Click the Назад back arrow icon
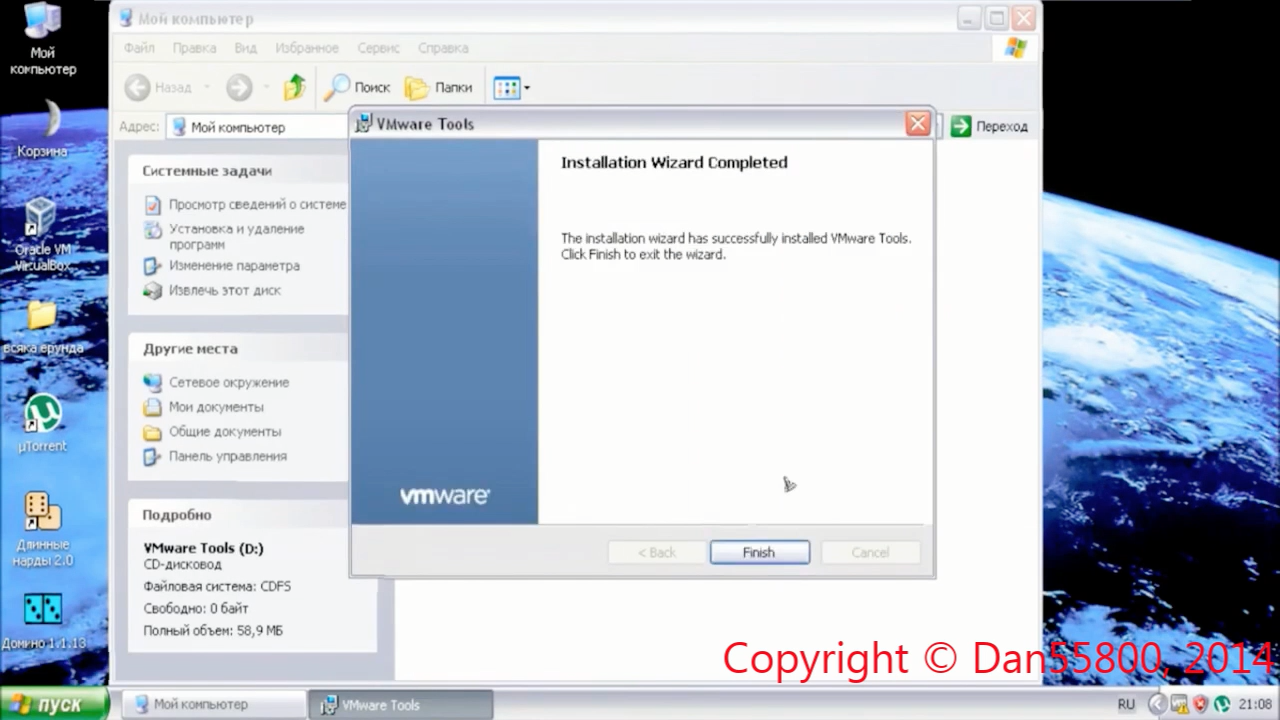Viewport: 1280px width, 720px height. pyautogui.click(x=138, y=88)
